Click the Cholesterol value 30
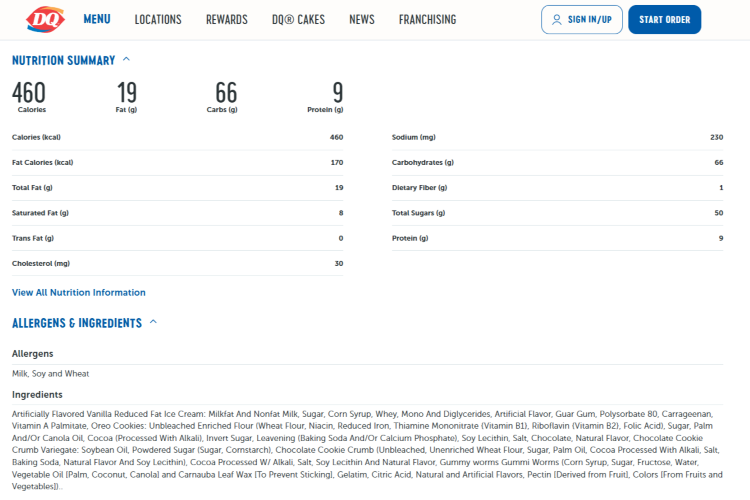Viewport: 750px width, 500px height. pyautogui.click(x=339, y=264)
